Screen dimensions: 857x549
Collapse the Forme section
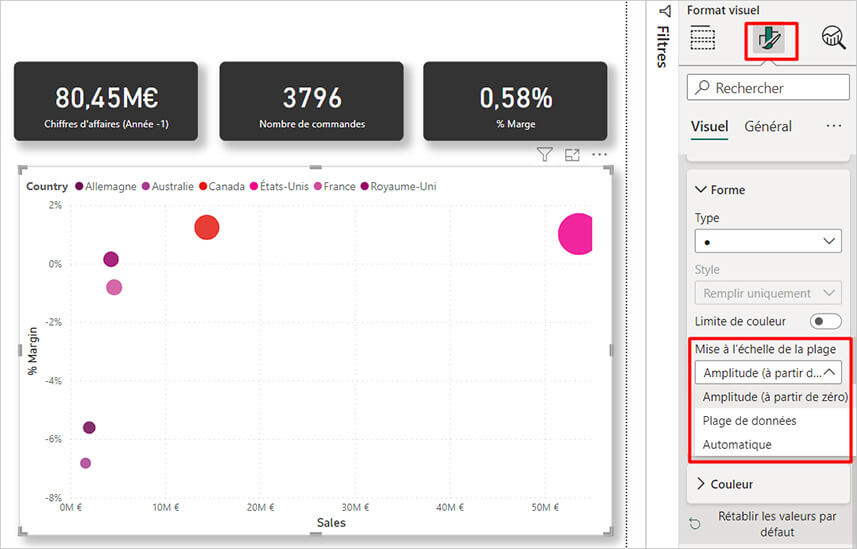(x=701, y=190)
